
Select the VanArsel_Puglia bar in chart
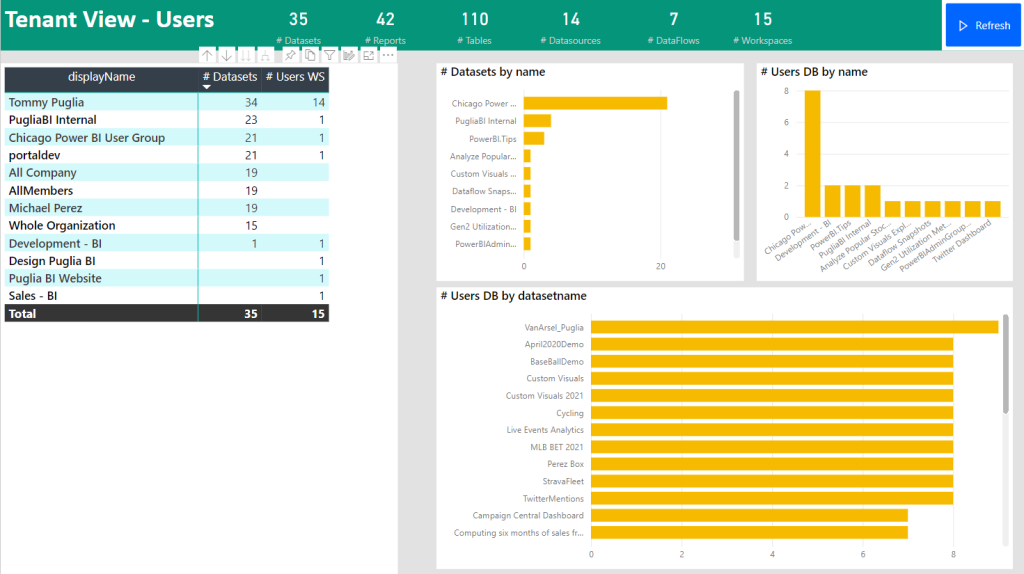click(795, 327)
